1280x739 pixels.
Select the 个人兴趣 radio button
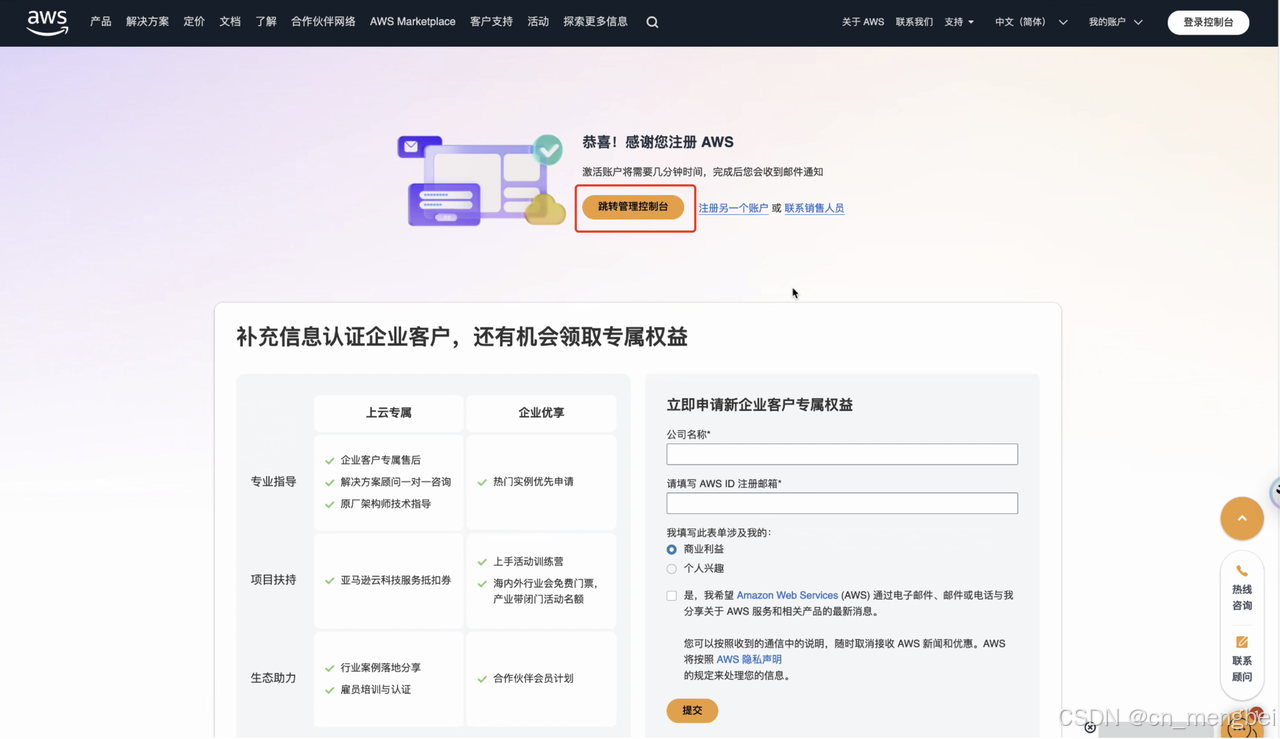(672, 568)
